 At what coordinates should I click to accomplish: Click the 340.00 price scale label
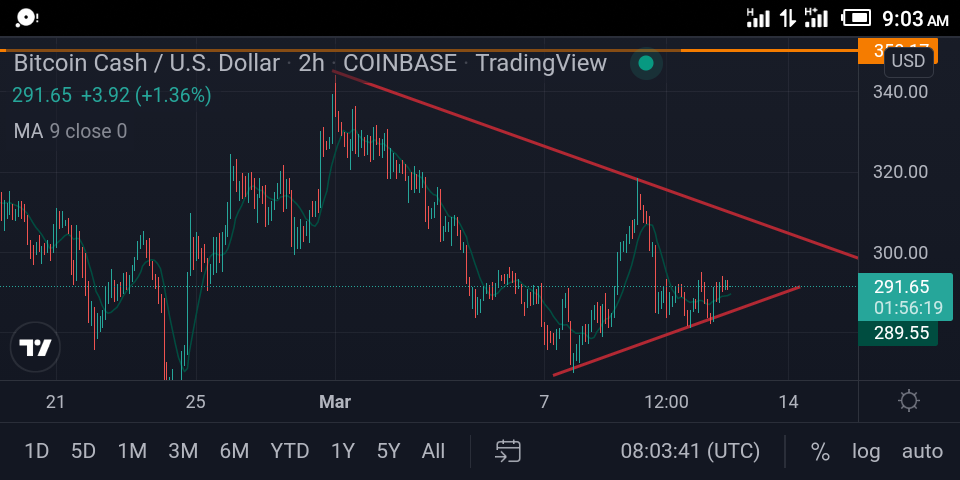click(x=900, y=92)
